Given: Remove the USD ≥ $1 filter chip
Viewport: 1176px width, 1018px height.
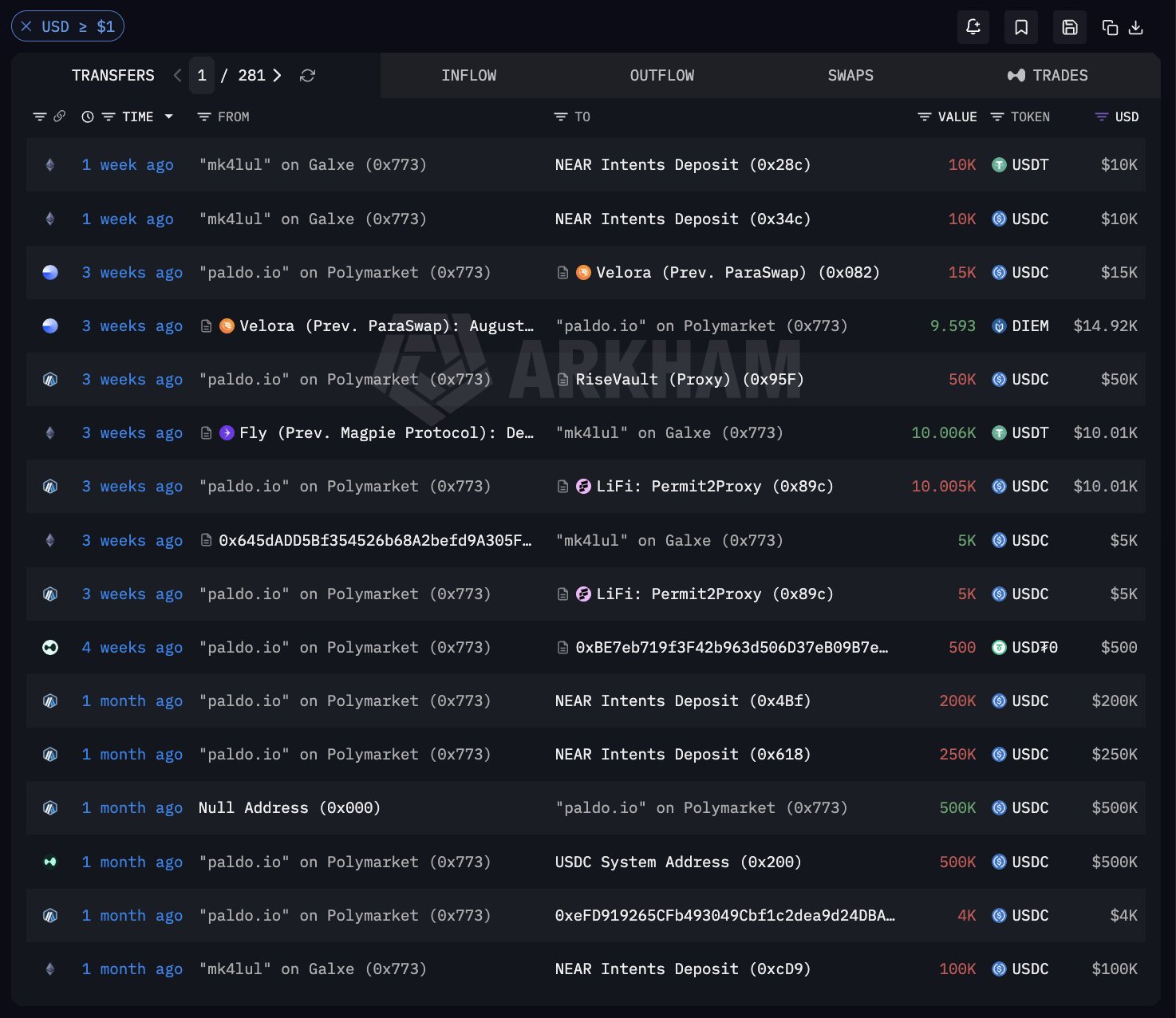Looking at the screenshot, I should point(26,26).
